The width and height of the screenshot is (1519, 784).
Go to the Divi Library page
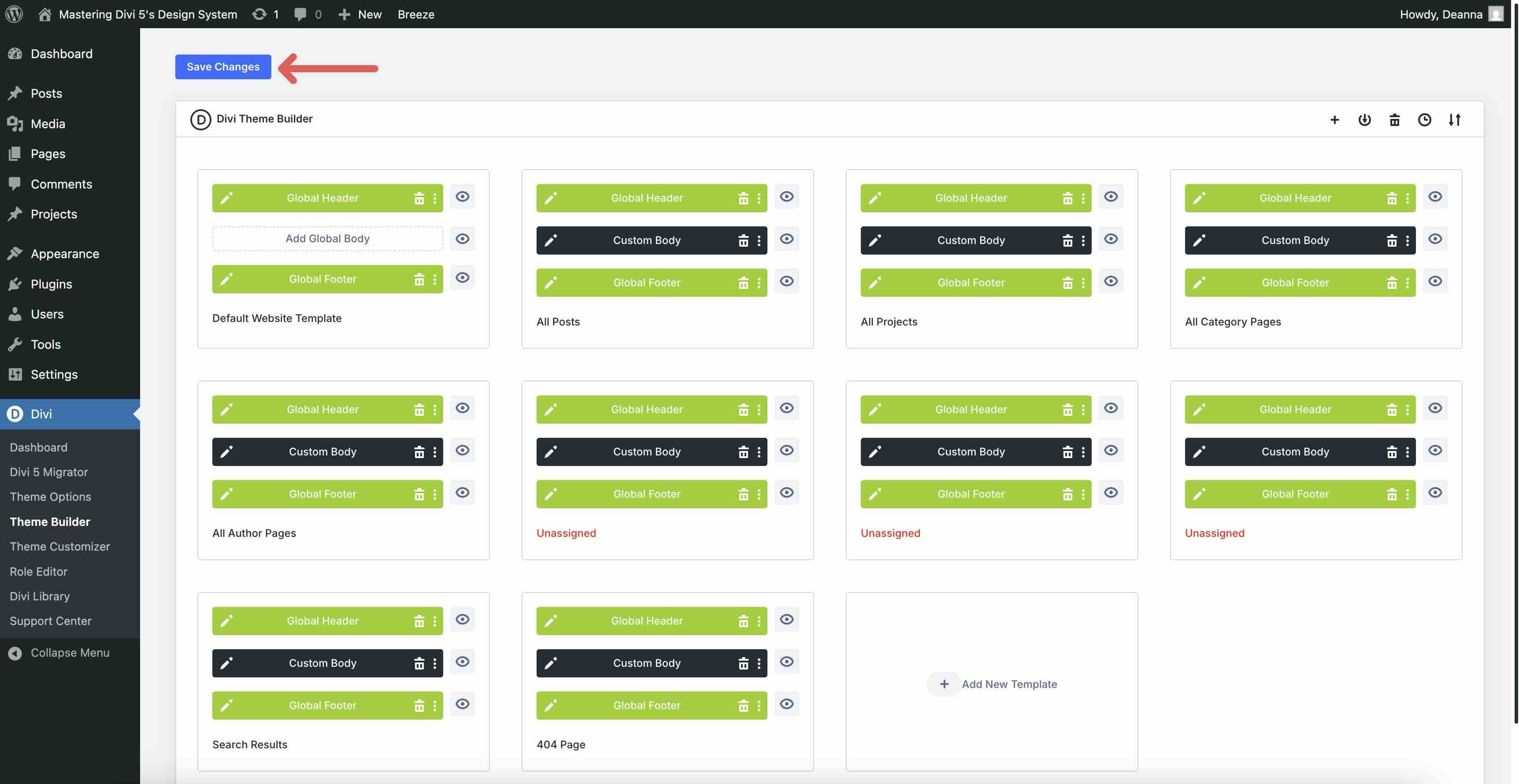click(x=40, y=596)
